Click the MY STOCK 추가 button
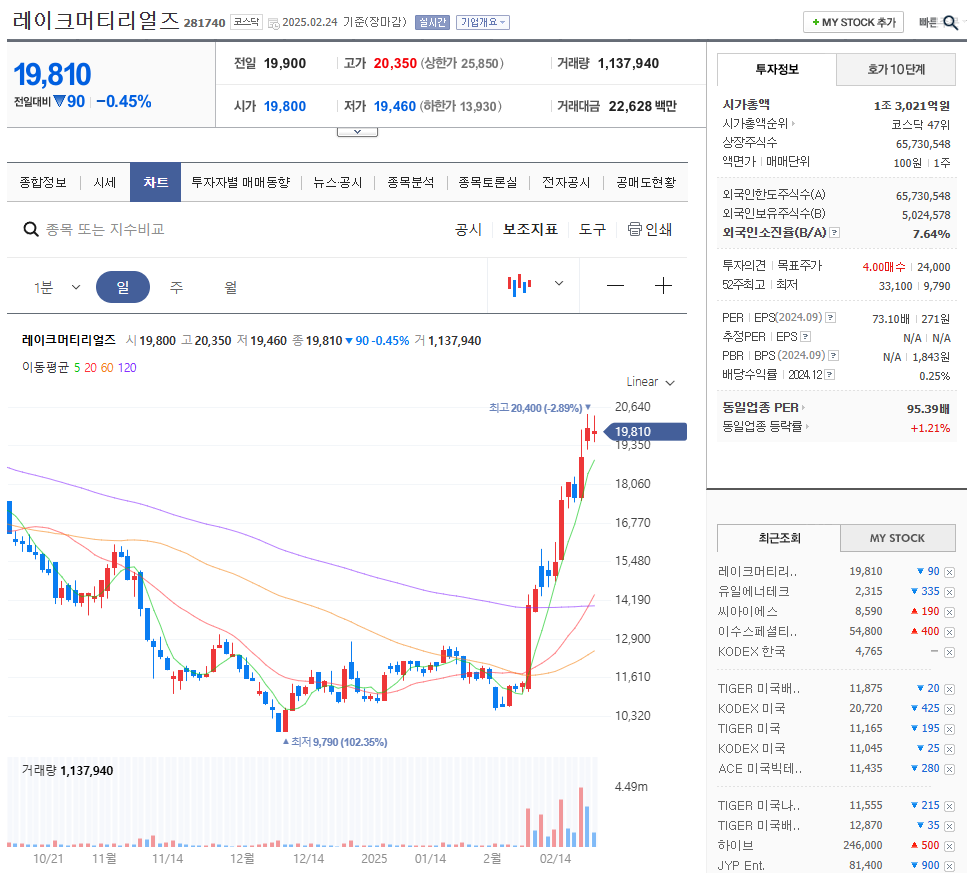Screen dimensions: 967x873 [x=853, y=21]
